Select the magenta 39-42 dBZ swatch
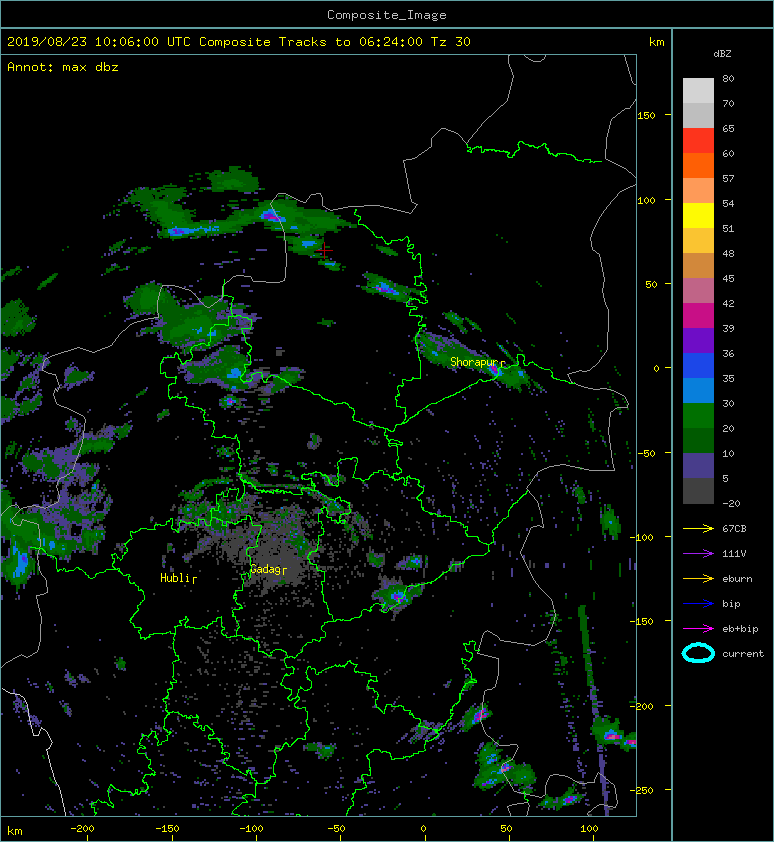The image size is (774, 842). pyautogui.click(x=698, y=315)
